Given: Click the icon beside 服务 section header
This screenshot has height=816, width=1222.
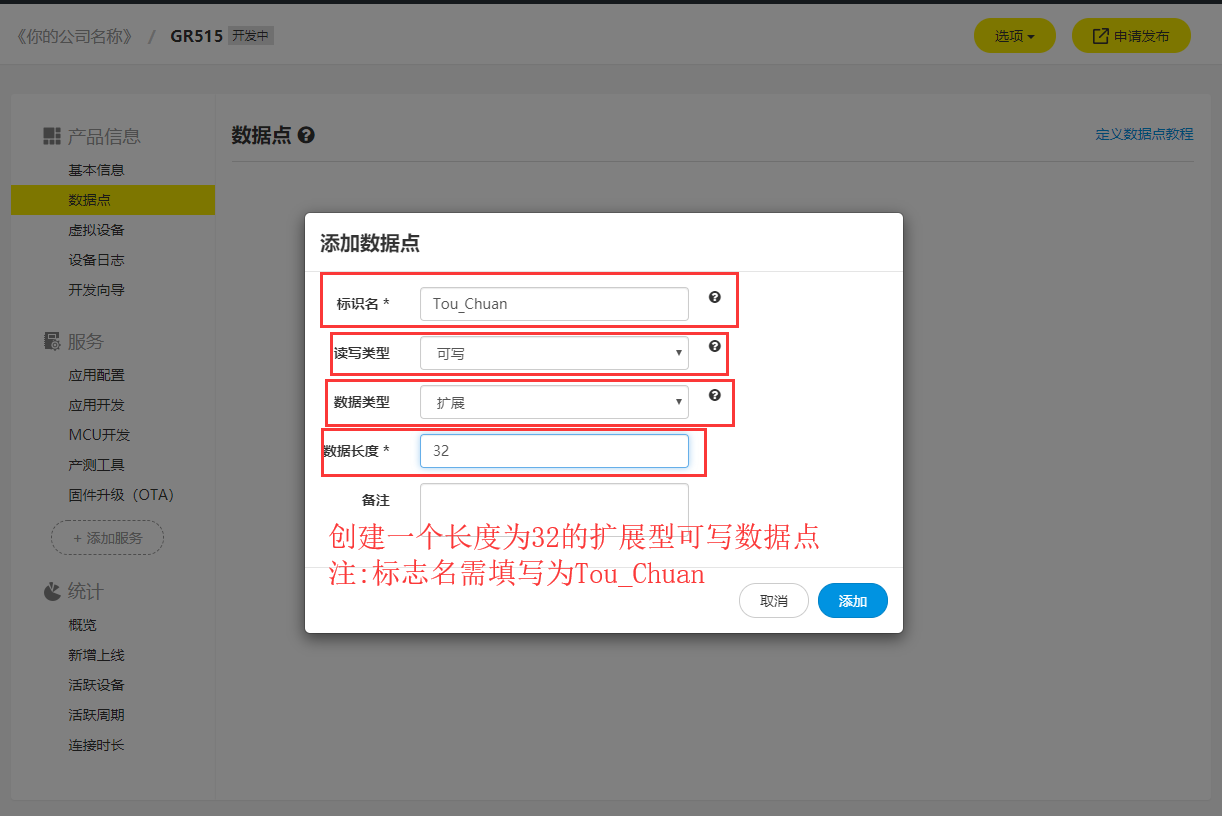Looking at the screenshot, I should pyautogui.click(x=51, y=341).
